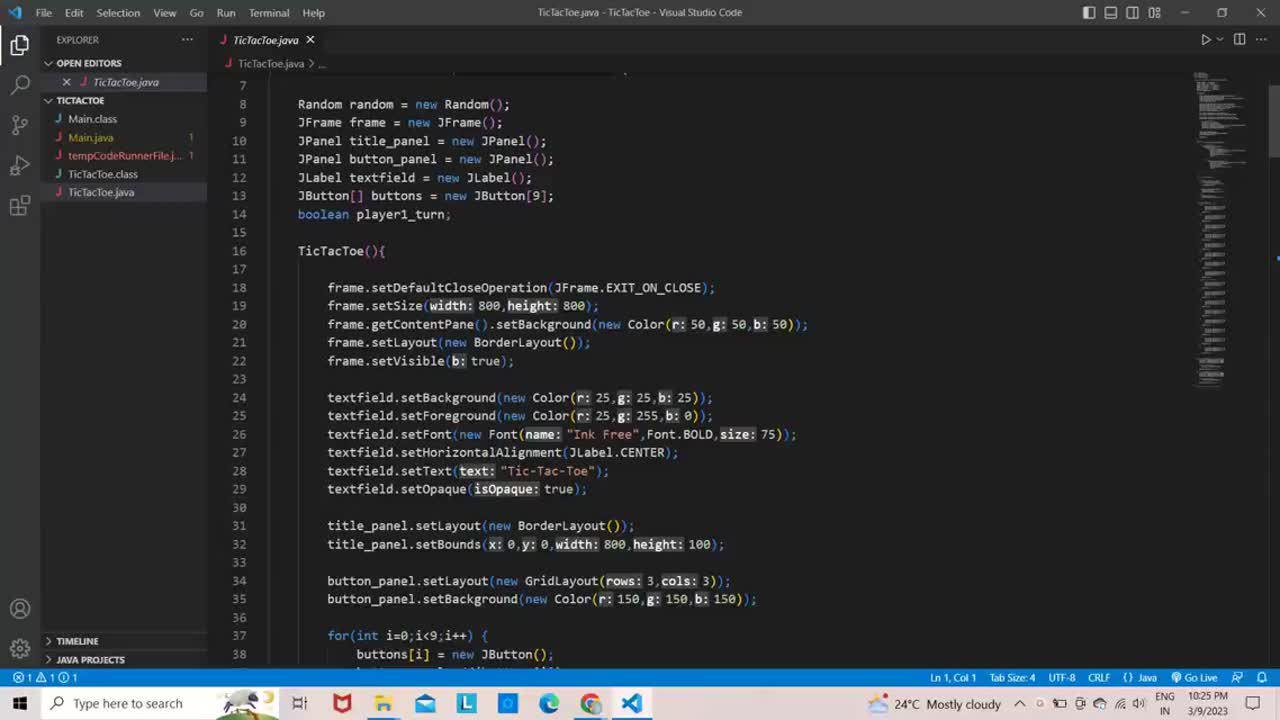Customize layout icon in title bar
This screenshot has width=1280, height=720.
pyautogui.click(x=1155, y=13)
